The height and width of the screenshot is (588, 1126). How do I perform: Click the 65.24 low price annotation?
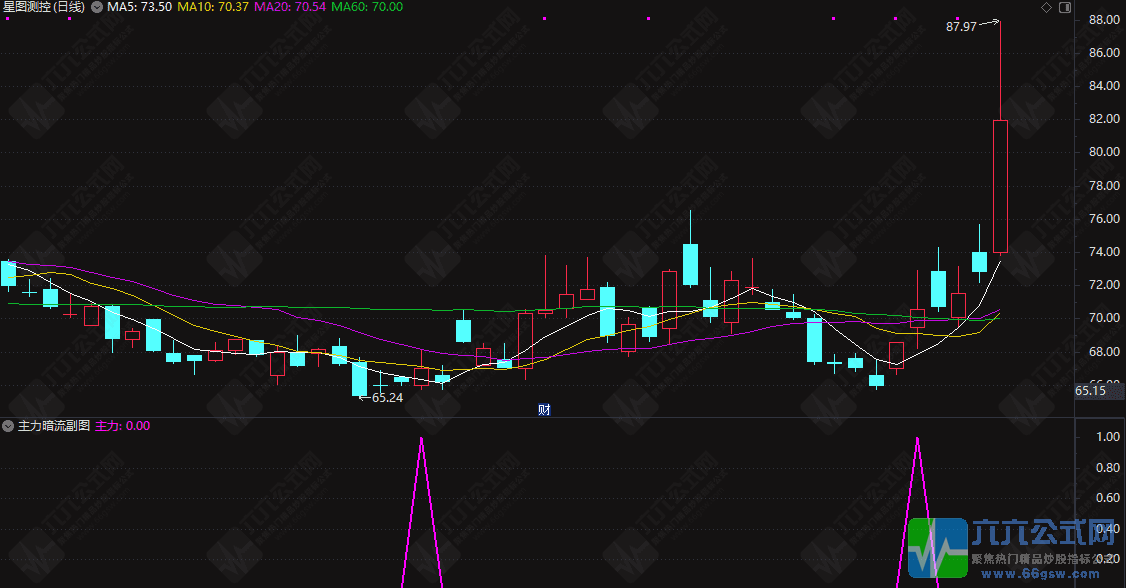click(388, 398)
